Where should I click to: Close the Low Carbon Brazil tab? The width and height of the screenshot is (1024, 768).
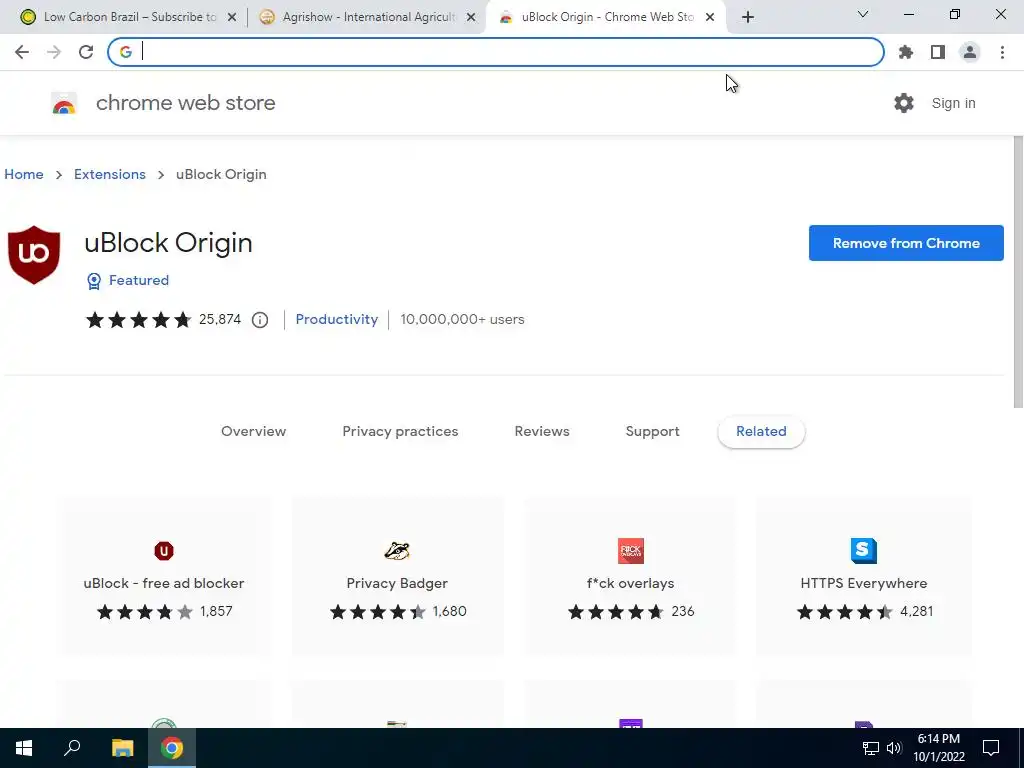pos(232,18)
